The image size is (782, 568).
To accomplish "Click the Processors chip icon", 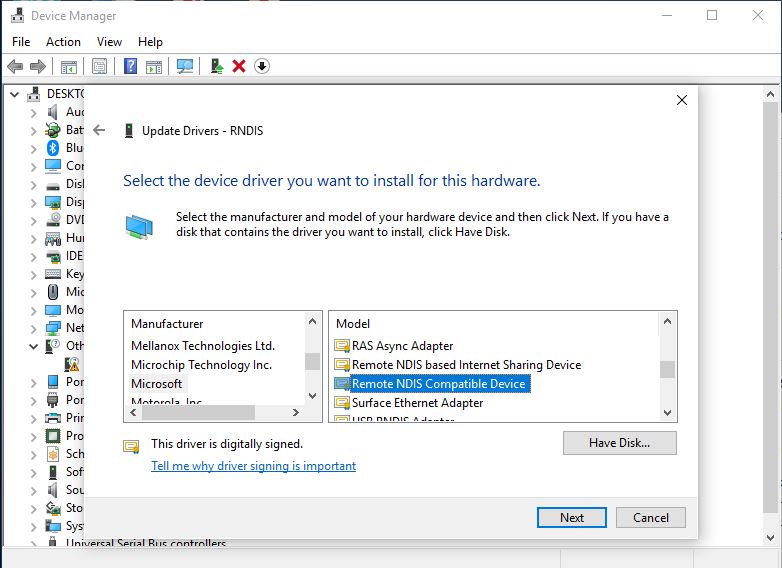I will coord(53,436).
